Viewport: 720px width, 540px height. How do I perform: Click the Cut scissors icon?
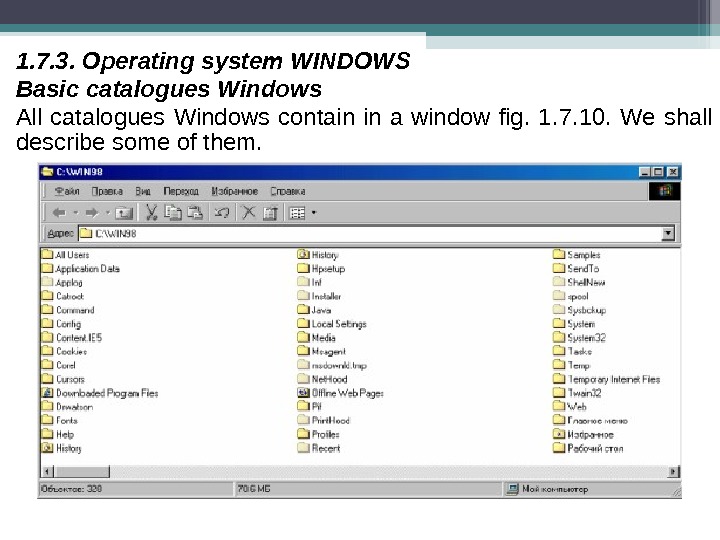coord(152,212)
